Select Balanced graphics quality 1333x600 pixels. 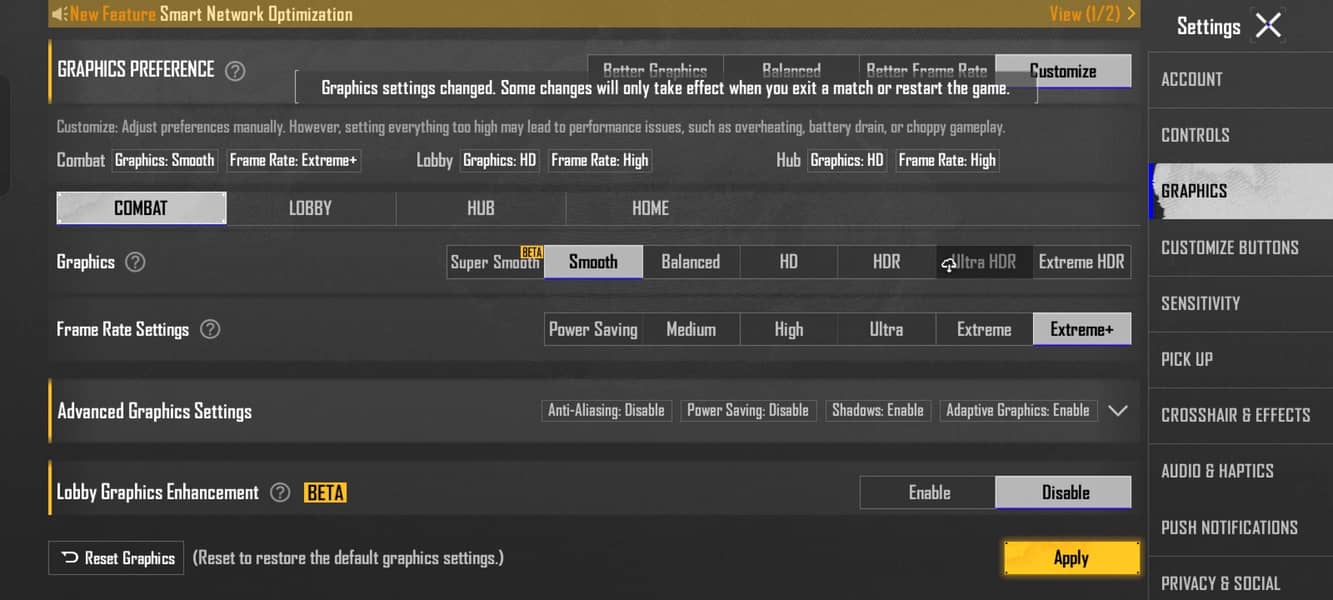pyautogui.click(x=690, y=262)
